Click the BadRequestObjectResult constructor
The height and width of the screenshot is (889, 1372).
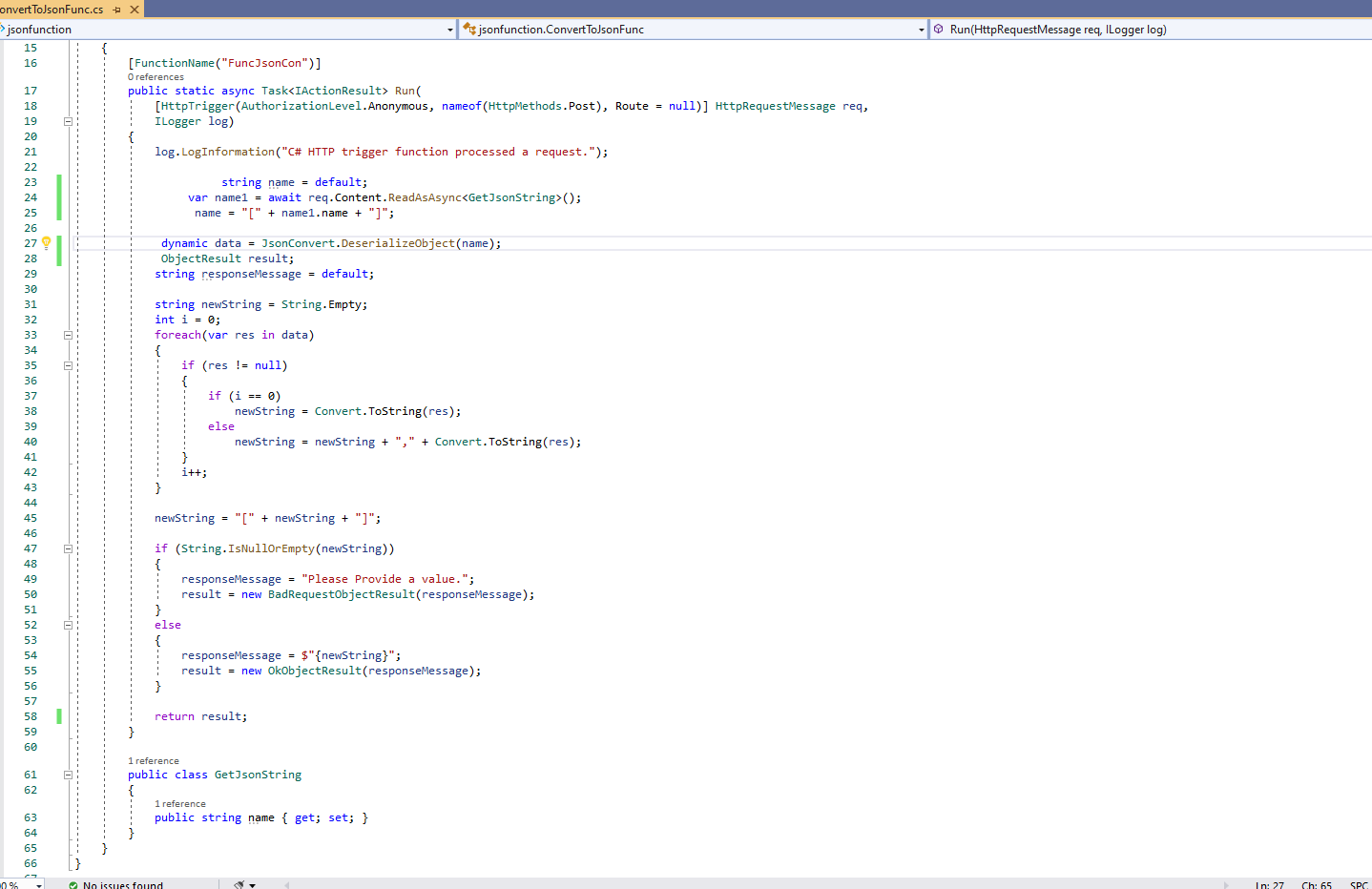pyautogui.click(x=342, y=594)
